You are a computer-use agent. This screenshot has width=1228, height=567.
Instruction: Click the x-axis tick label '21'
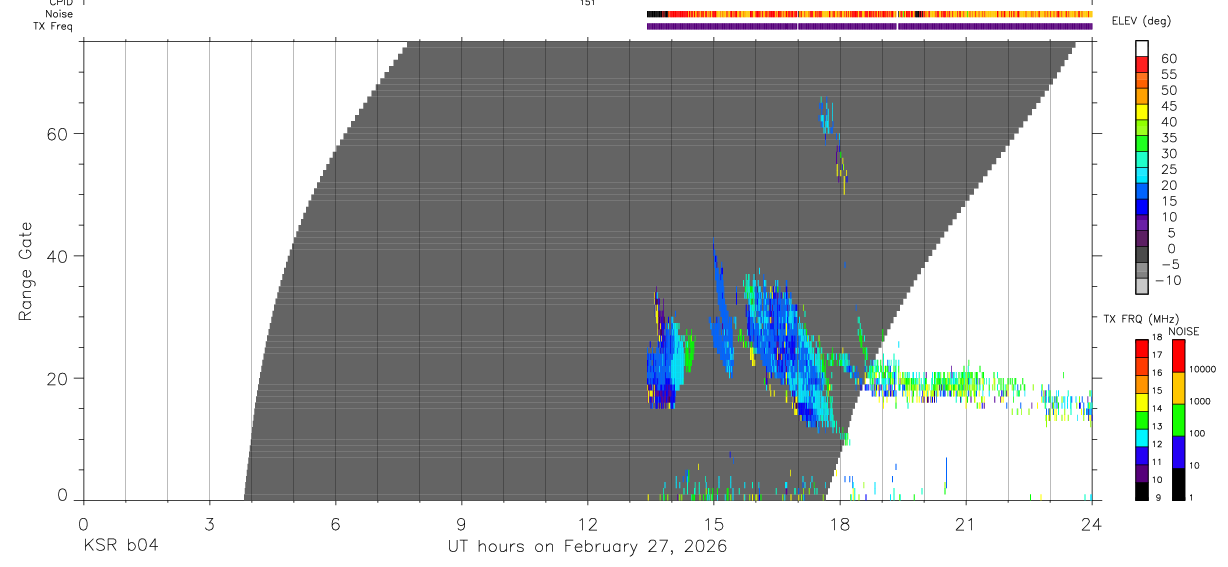[x=966, y=523]
